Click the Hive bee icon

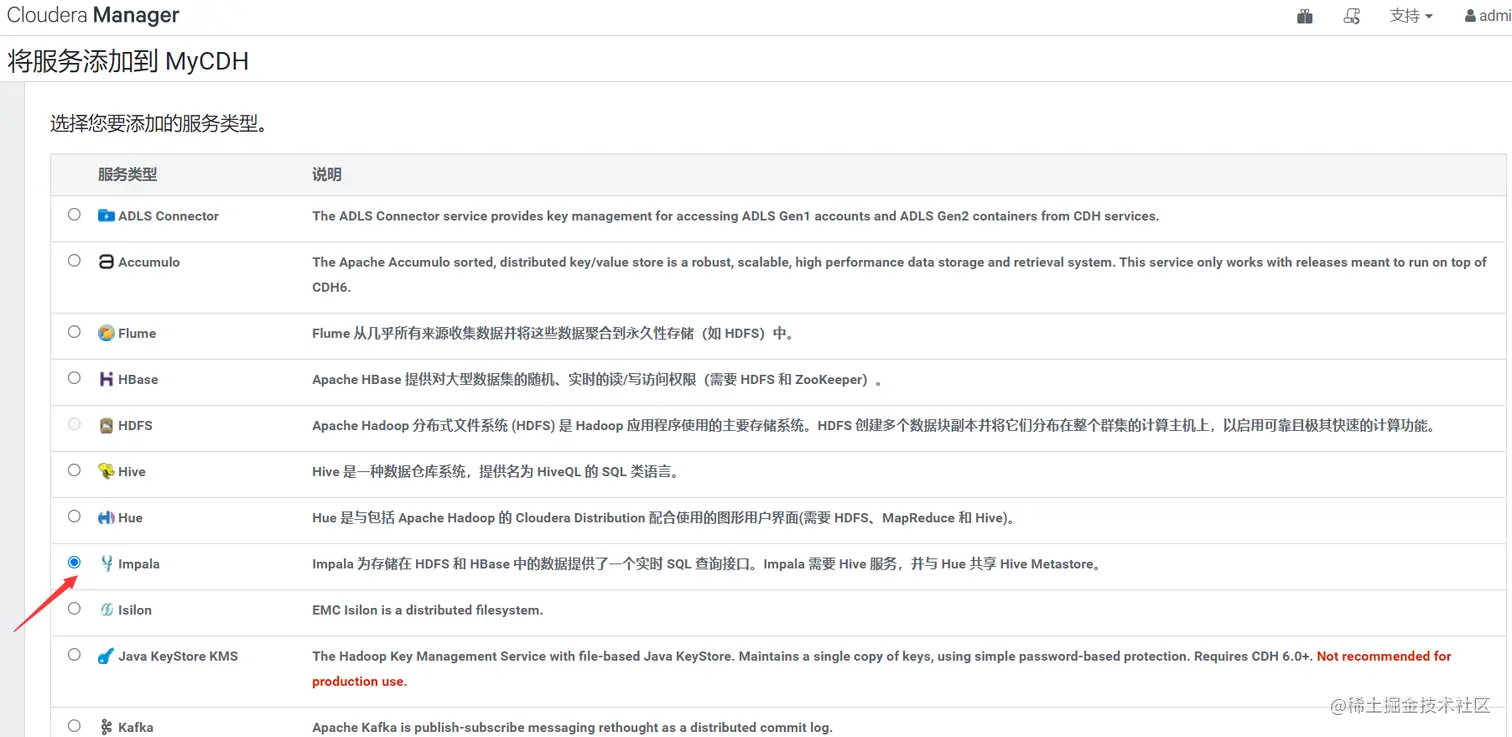click(106, 471)
